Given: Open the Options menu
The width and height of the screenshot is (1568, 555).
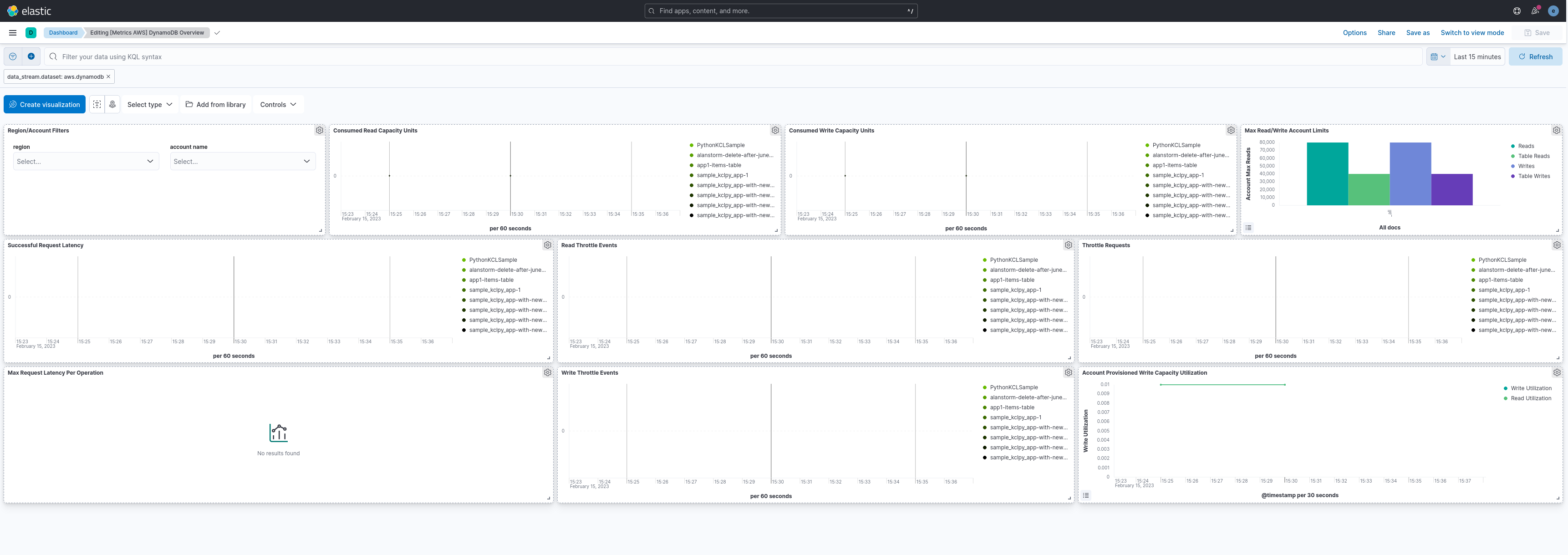Looking at the screenshot, I should 1354,33.
